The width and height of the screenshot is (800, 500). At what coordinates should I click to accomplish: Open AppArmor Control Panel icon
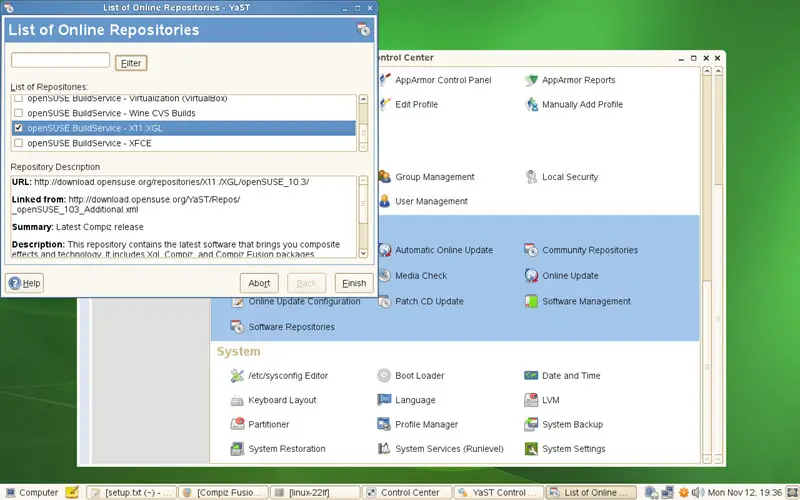tap(385, 80)
